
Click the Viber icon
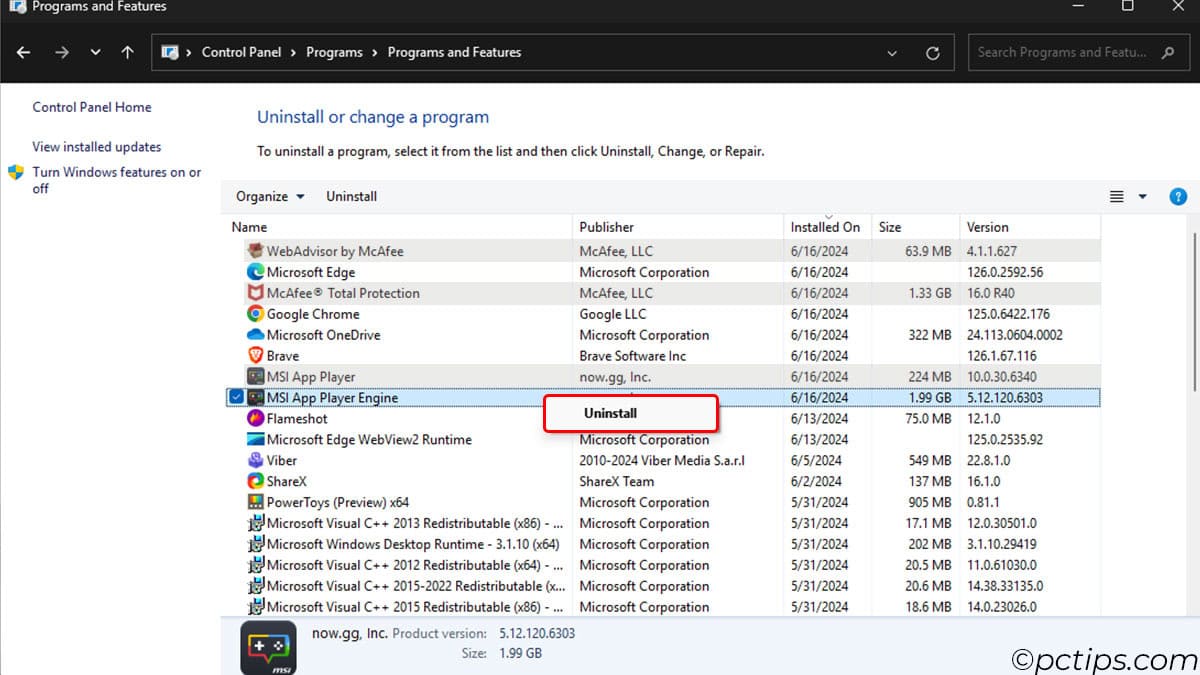(254, 460)
